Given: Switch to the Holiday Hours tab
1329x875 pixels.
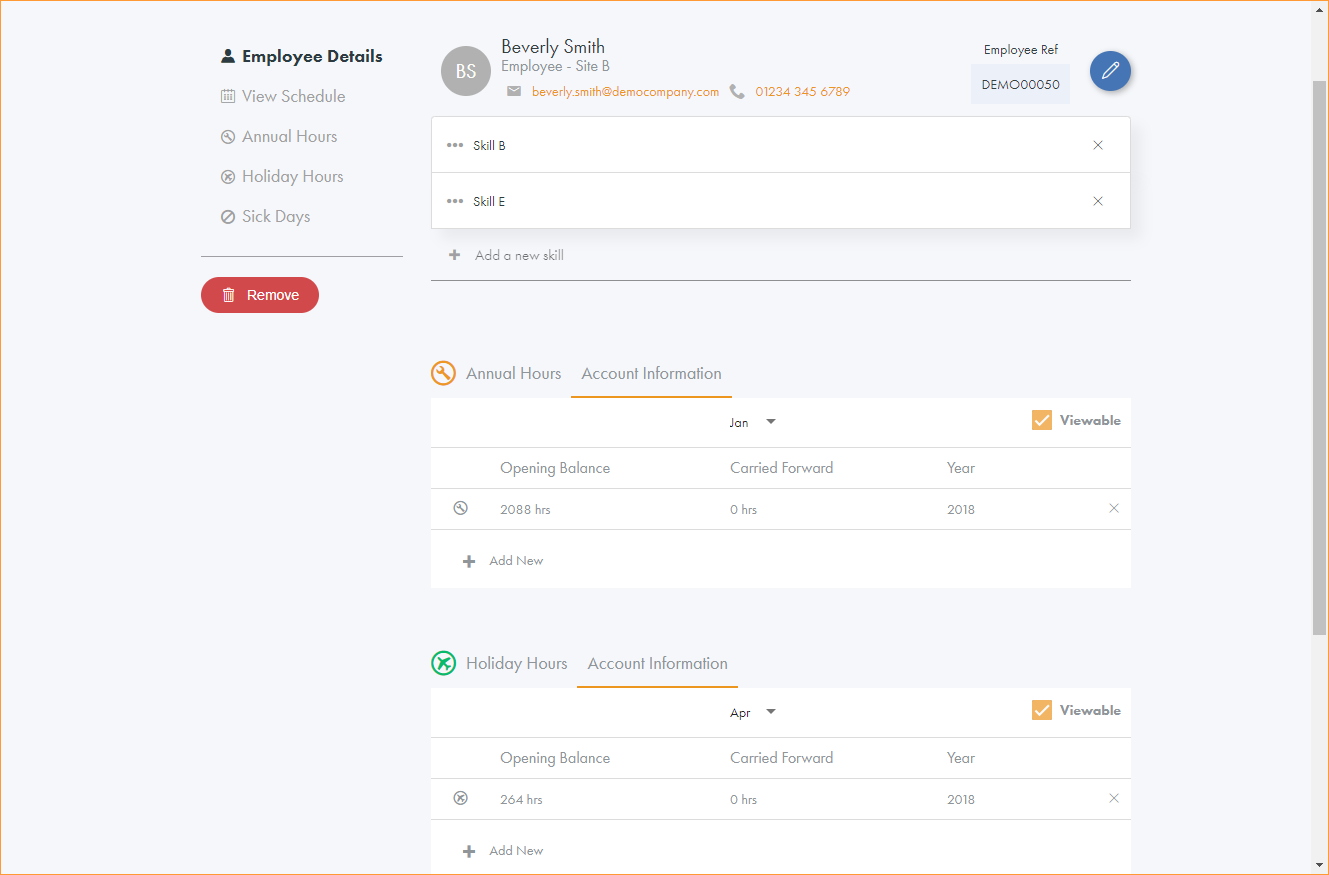Looking at the screenshot, I should click(x=516, y=663).
